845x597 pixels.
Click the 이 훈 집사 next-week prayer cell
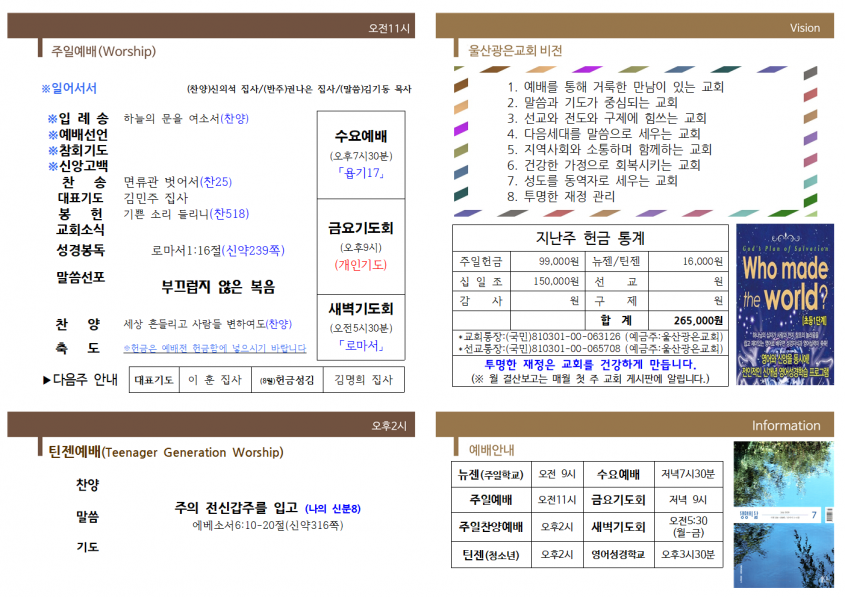pos(215,380)
